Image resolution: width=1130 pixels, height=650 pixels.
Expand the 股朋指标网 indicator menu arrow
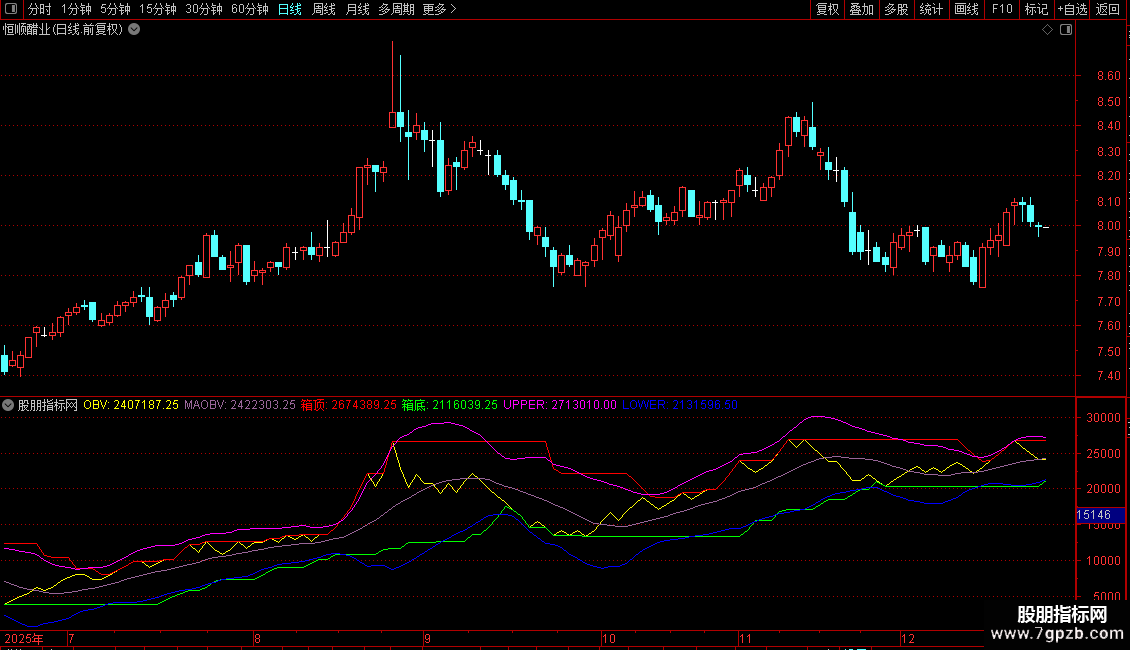pos(9,405)
